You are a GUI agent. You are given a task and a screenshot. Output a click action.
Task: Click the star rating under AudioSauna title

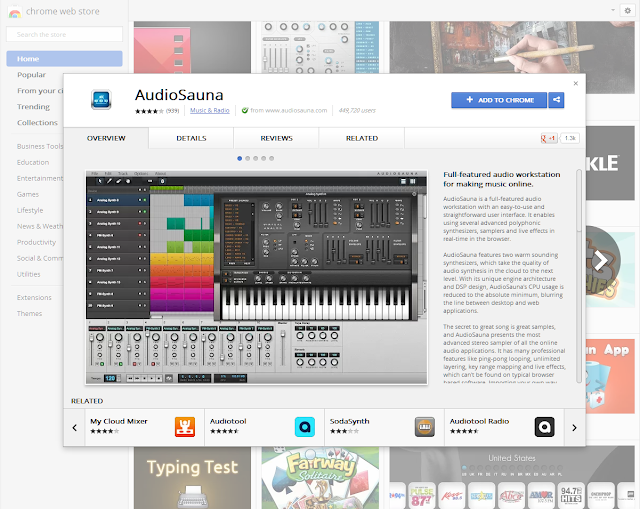pos(149,111)
